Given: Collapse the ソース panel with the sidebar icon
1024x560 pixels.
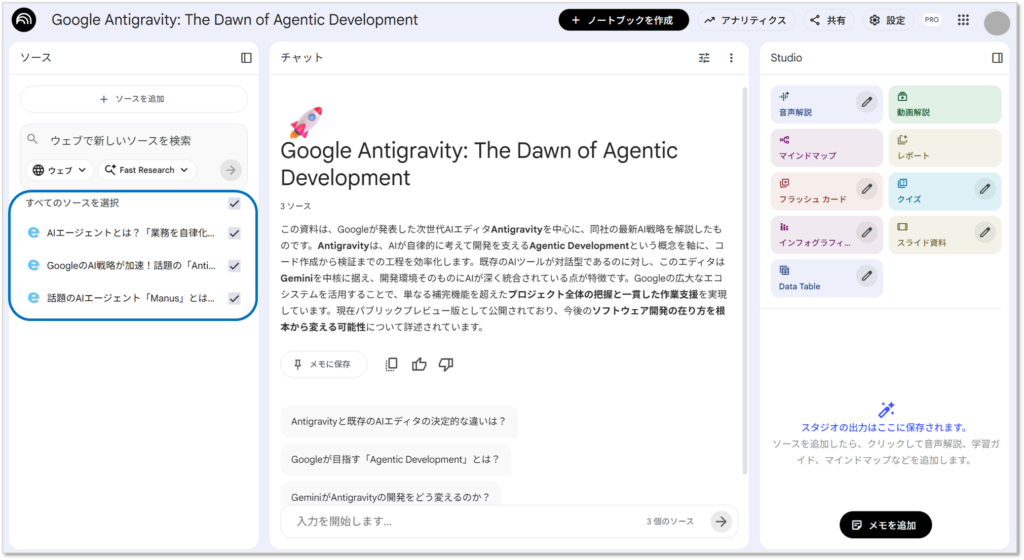Looking at the screenshot, I should click(246, 58).
